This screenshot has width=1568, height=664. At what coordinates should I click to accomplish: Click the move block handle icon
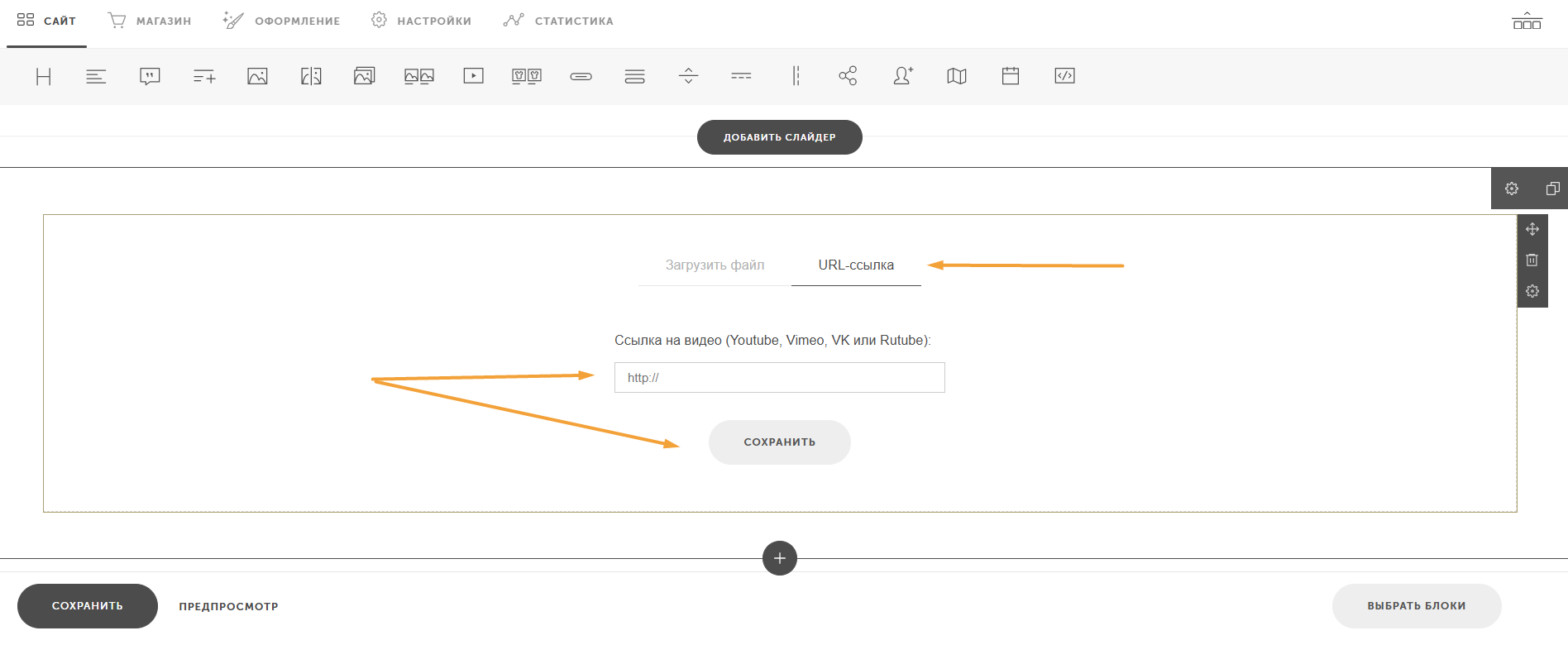(1532, 229)
